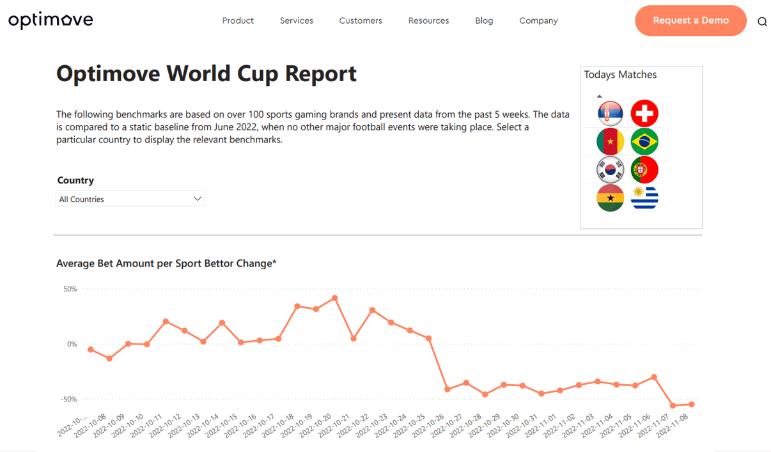Screen dimensions: 771x452
Task: Select the South Korea flag icon
Action: [610, 170]
